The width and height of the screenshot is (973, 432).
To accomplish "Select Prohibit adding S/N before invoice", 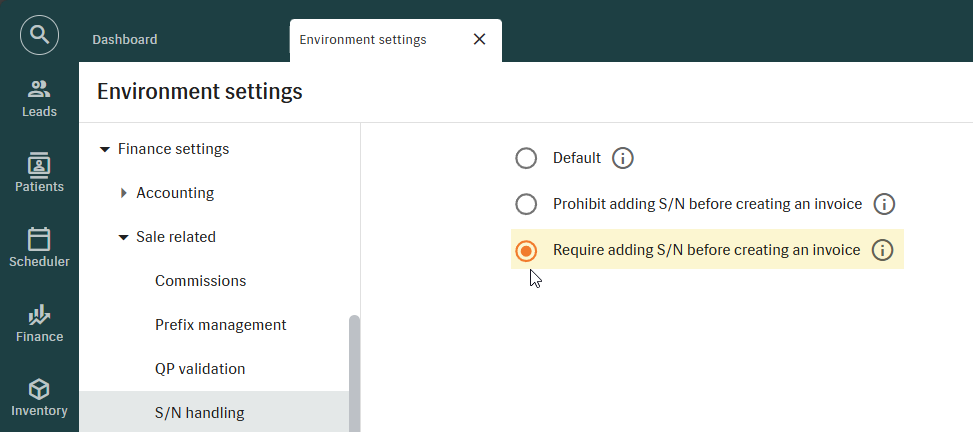I will click(x=526, y=204).
